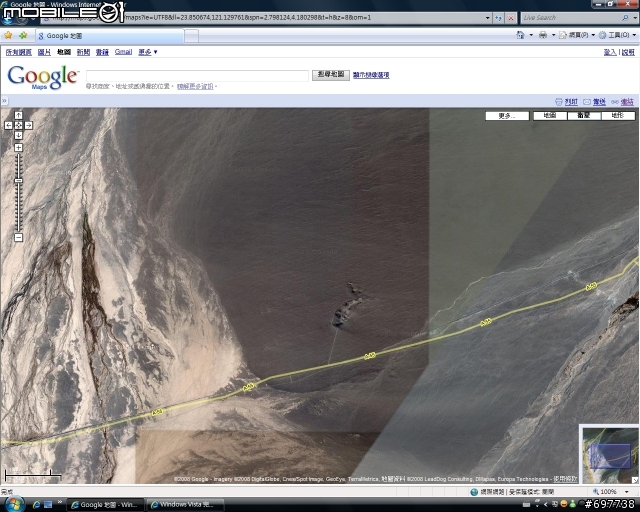
Task: Open the Gmail link
Action: 123,52
